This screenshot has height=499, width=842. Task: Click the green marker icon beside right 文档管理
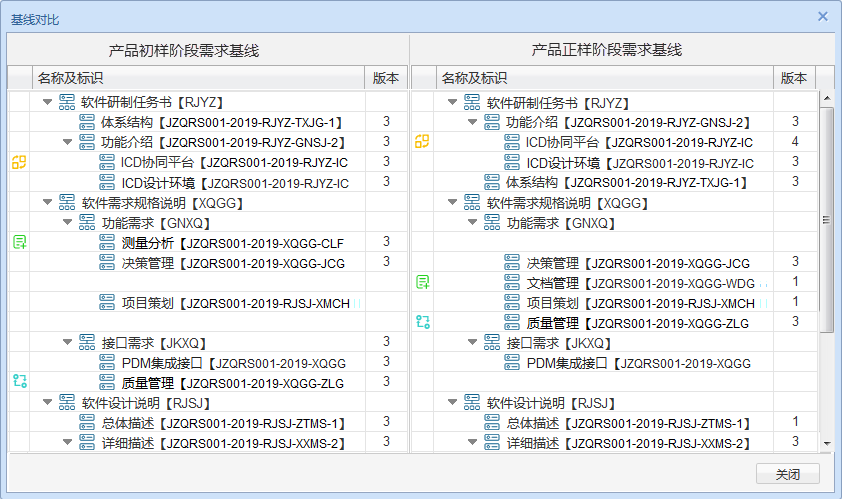(423, 282)
